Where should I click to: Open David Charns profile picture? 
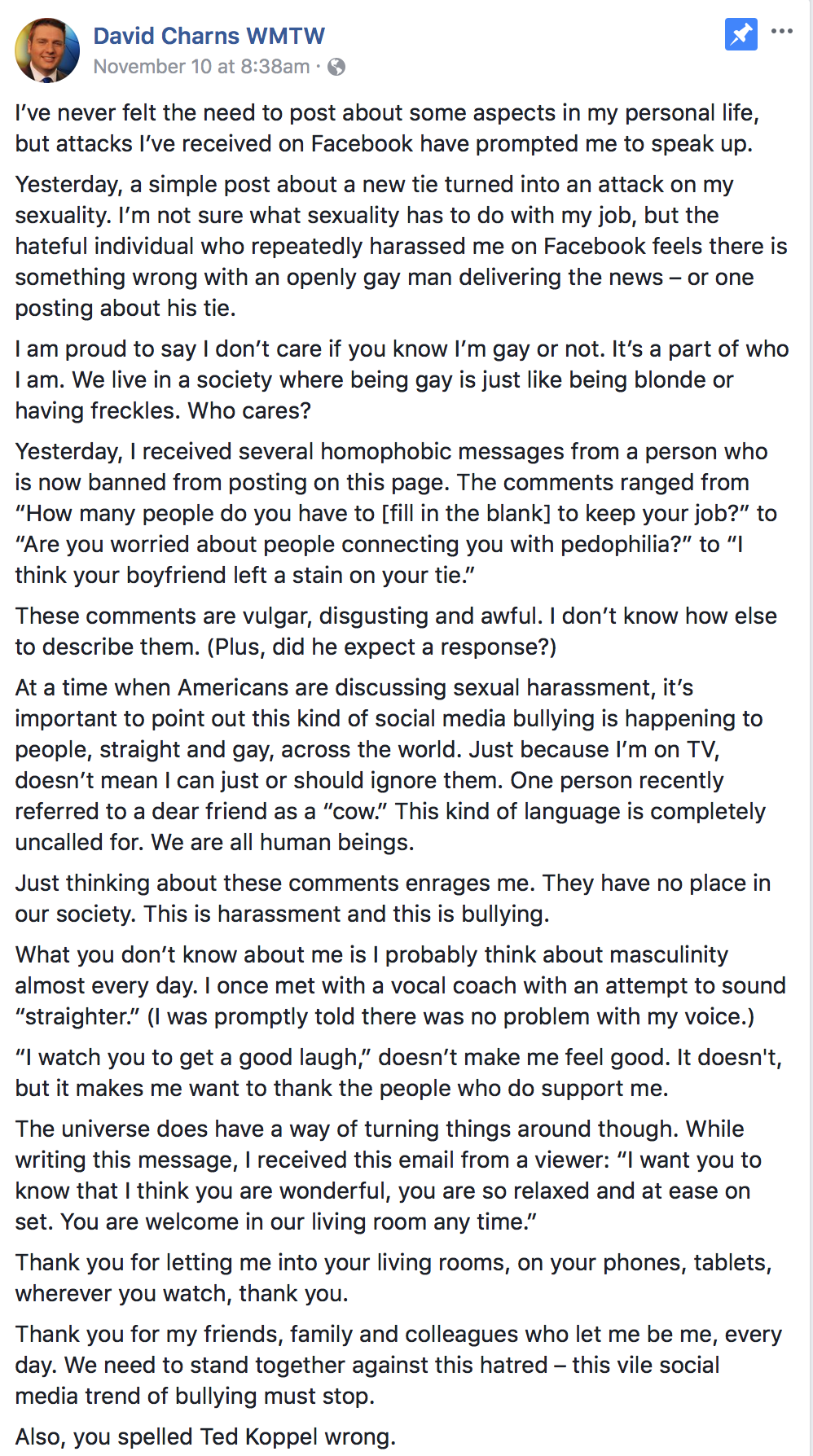[x=47, y=50]
